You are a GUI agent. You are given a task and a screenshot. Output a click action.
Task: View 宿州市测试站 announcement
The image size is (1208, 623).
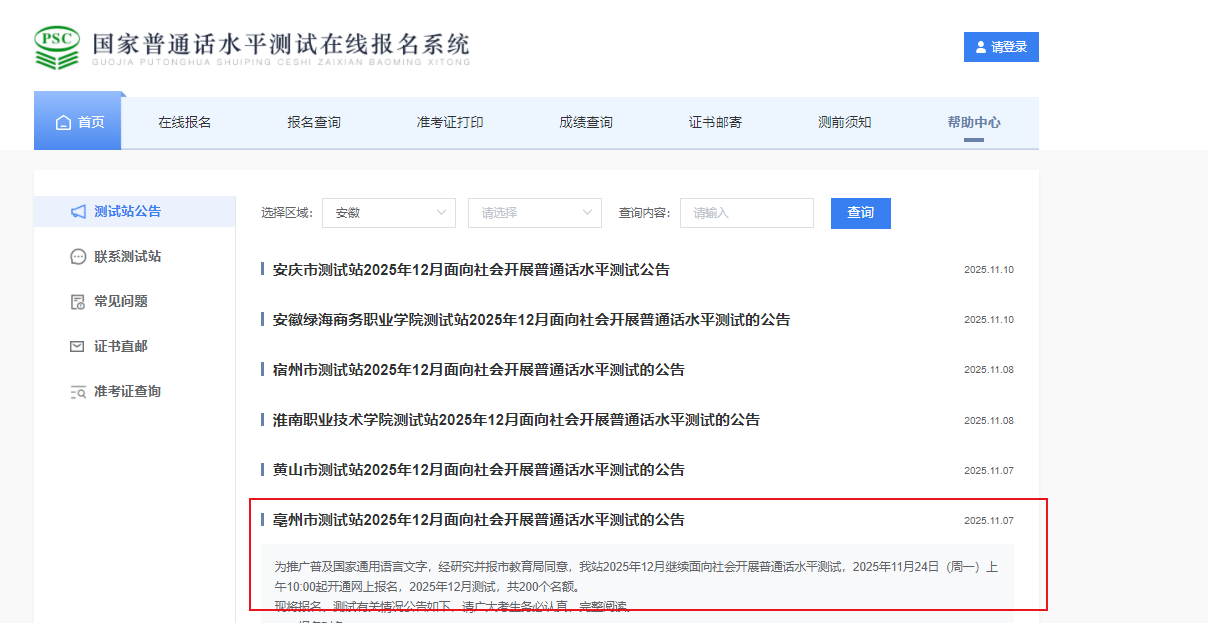click(478, 370)
